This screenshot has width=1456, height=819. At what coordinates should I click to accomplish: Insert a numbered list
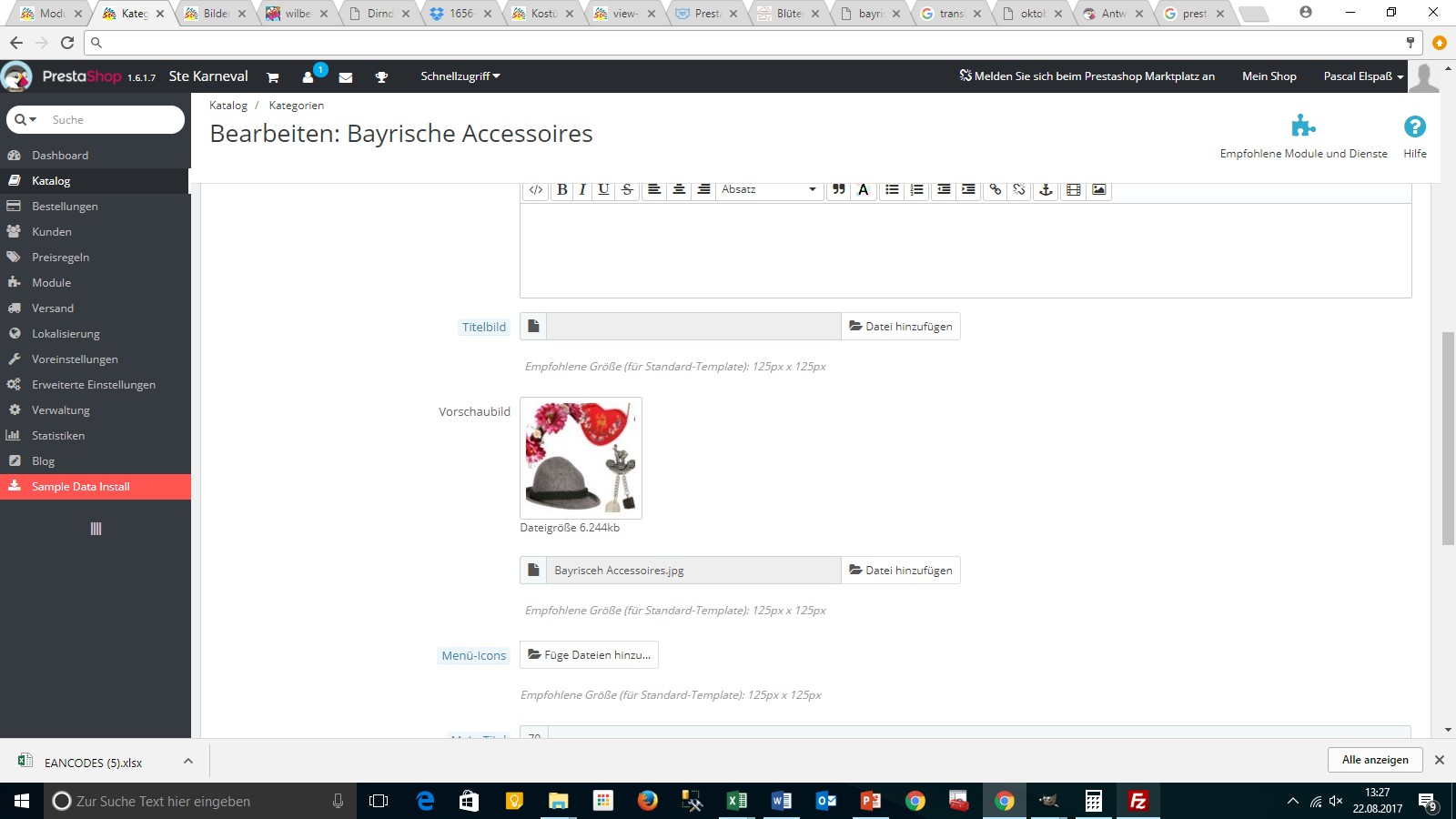[x=917, y=189]
